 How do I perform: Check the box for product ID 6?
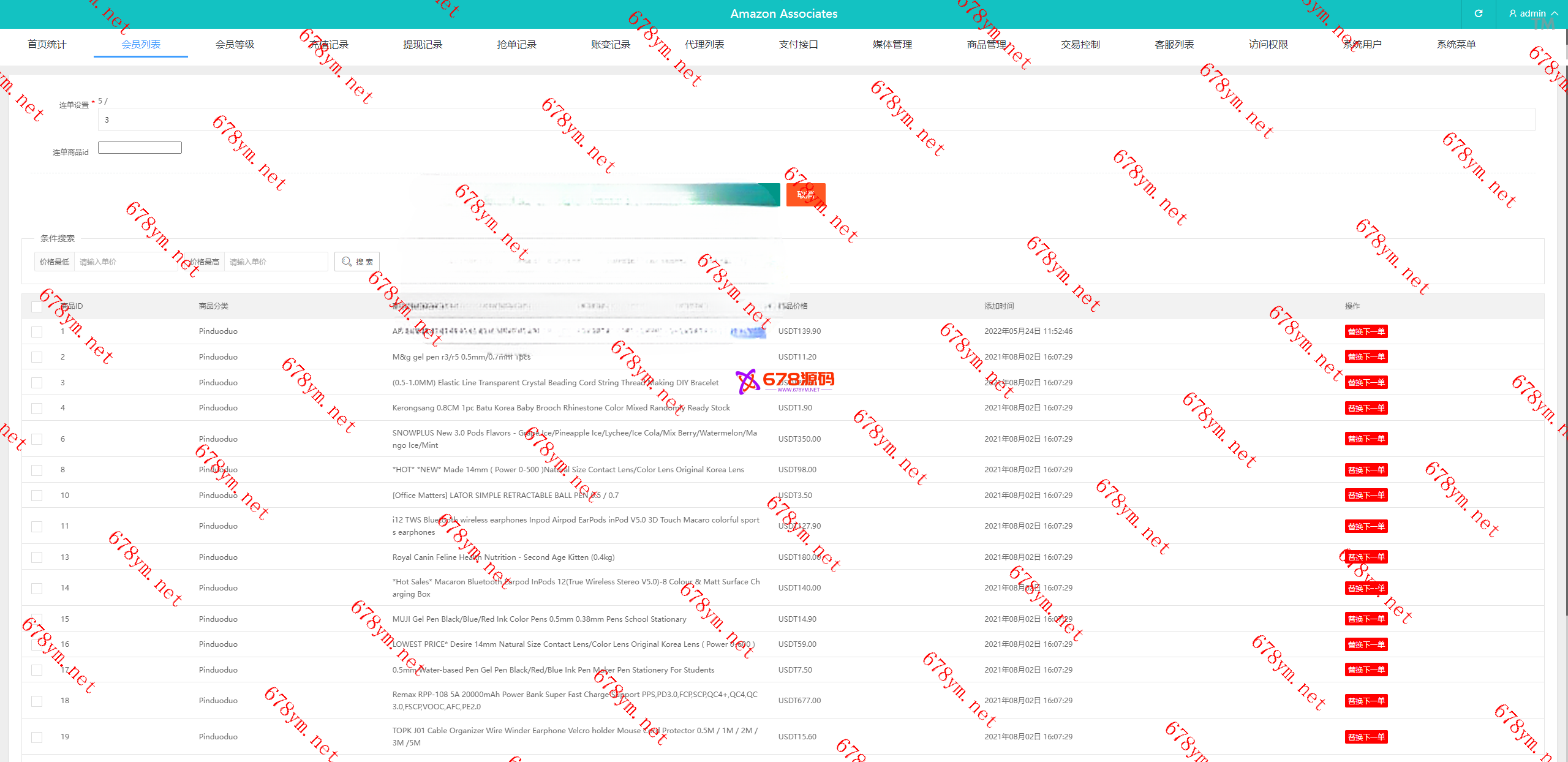[x=37, y=439]
